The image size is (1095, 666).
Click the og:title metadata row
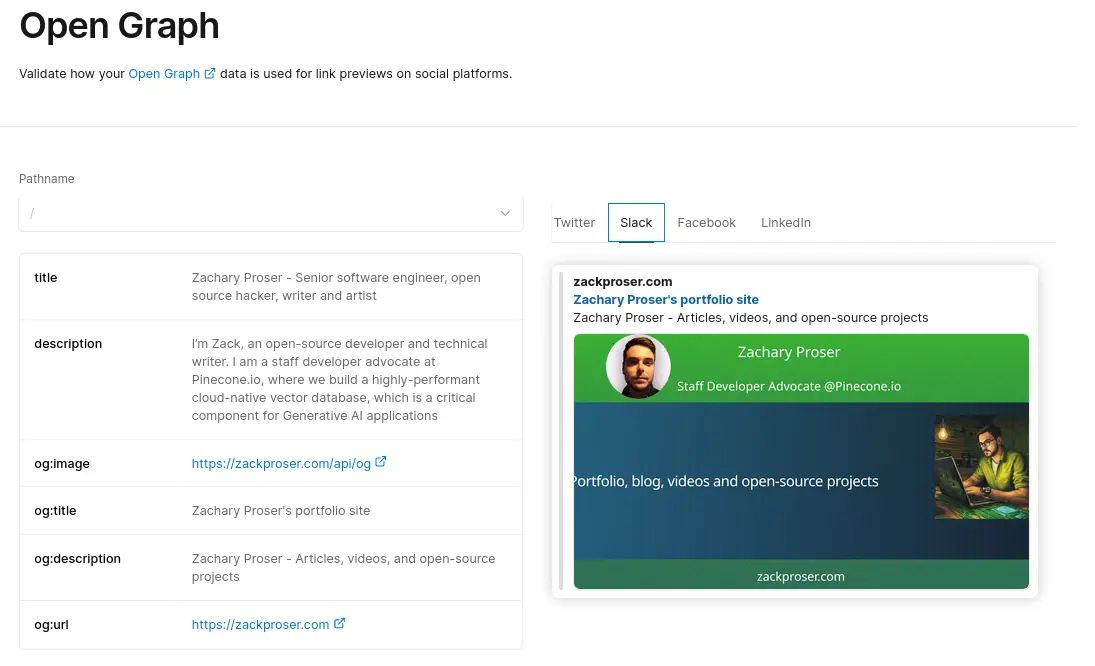click(x=270, y=510)
